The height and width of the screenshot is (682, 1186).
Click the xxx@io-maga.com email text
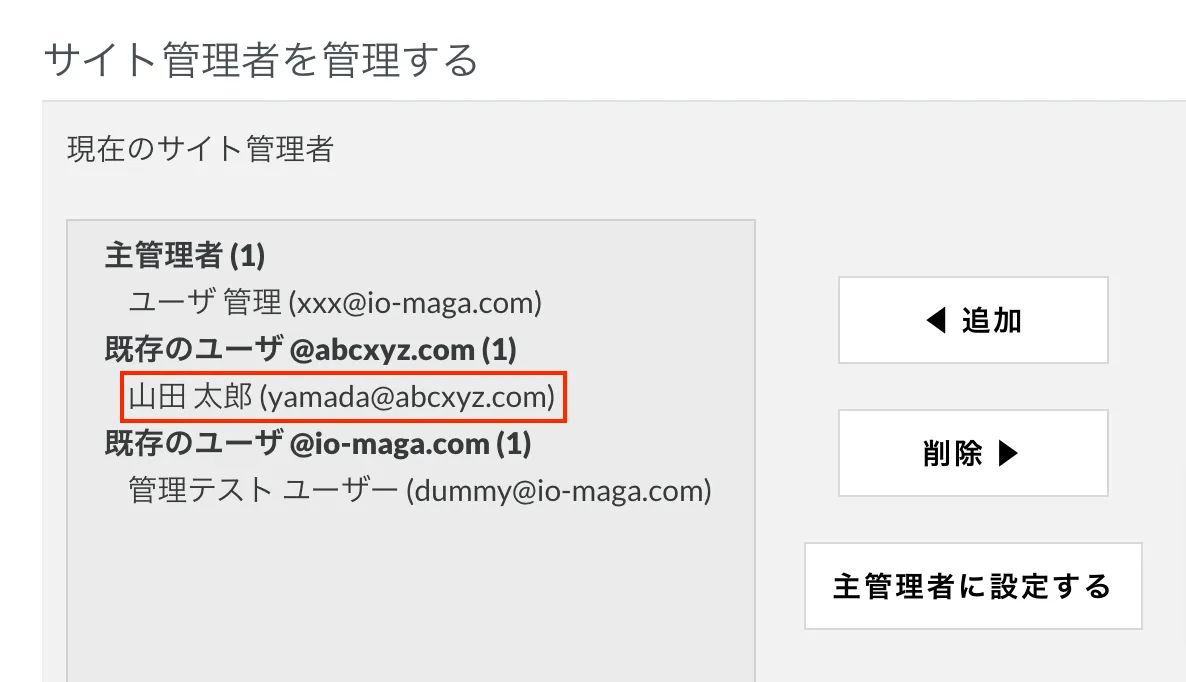pos(415,302)
